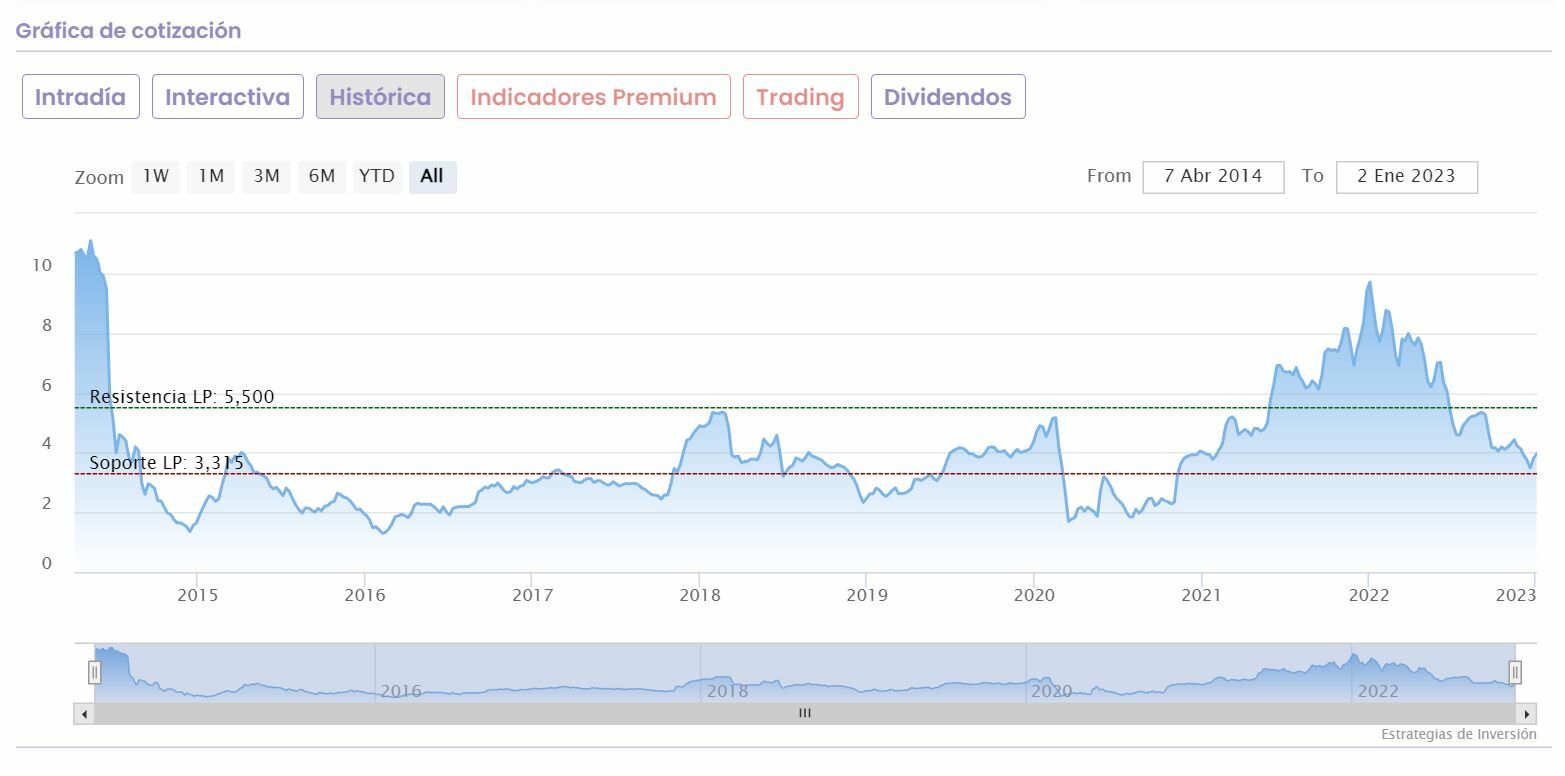Switch to the Interactiva tab
1565x776 pixels.
click(x=227, y=97)
